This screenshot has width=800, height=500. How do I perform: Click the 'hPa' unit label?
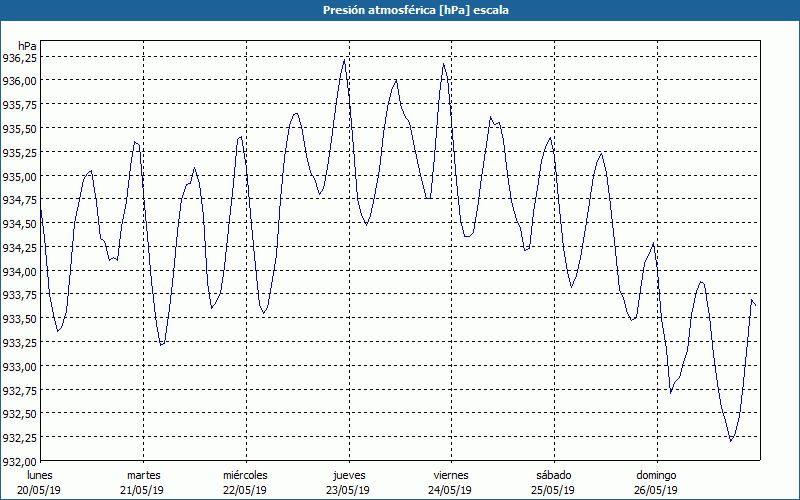point(28,45)
